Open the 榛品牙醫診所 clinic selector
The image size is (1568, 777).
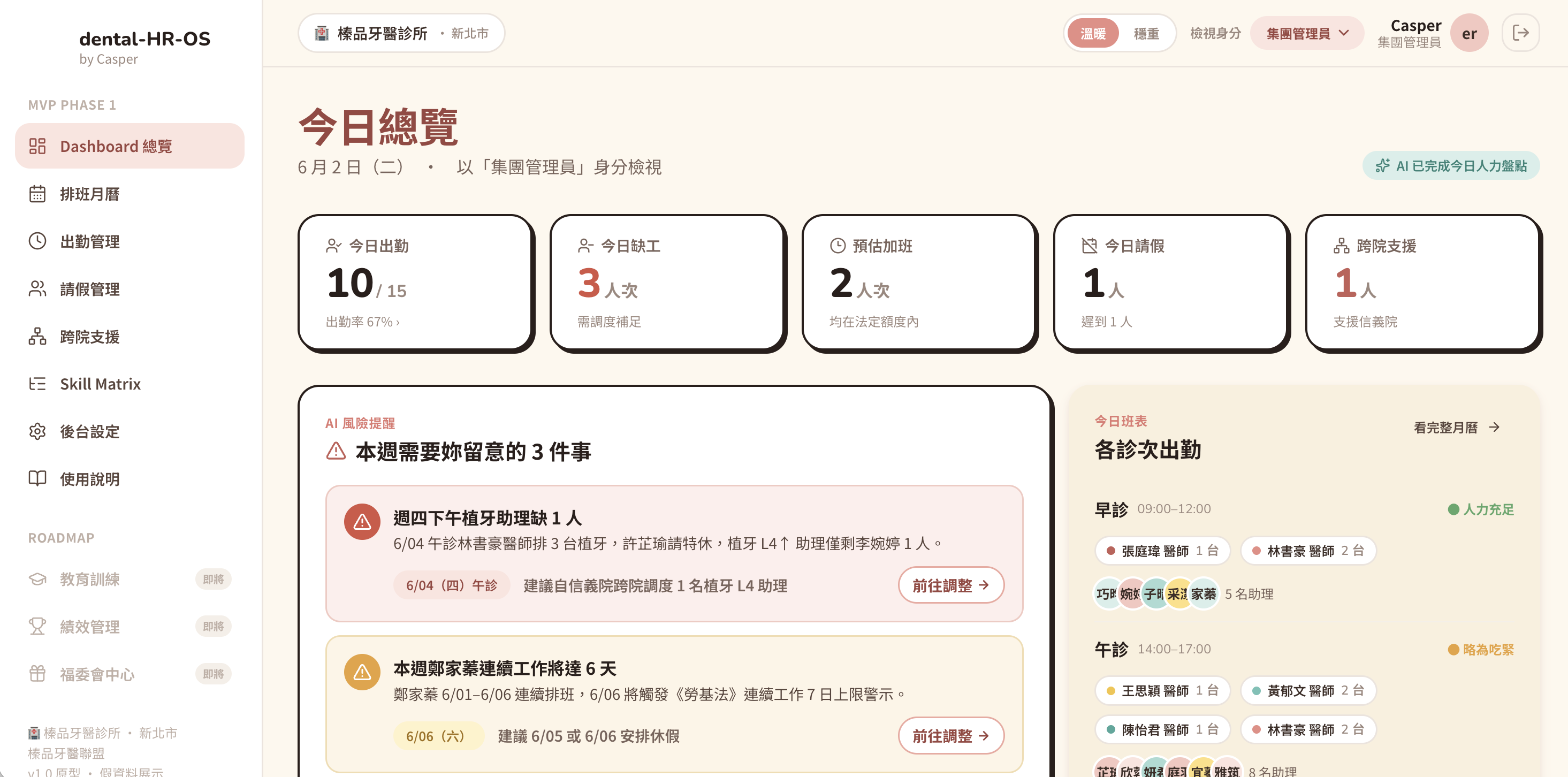(x=401, y=33)
